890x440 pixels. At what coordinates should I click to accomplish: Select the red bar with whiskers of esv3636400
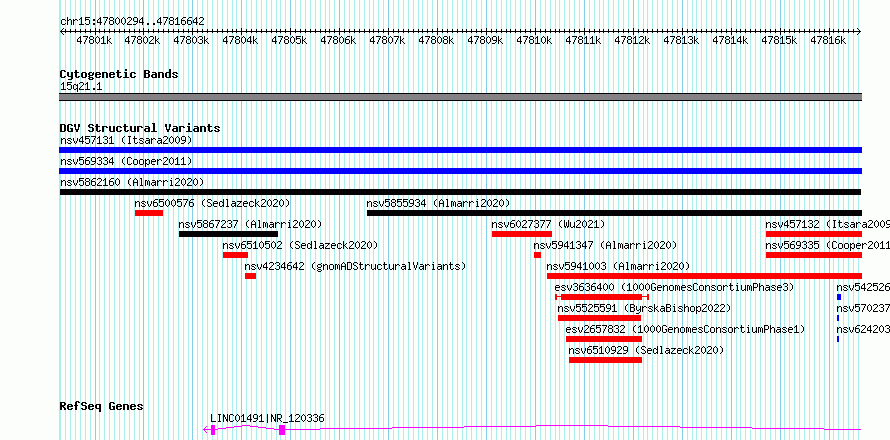[602, 297]
